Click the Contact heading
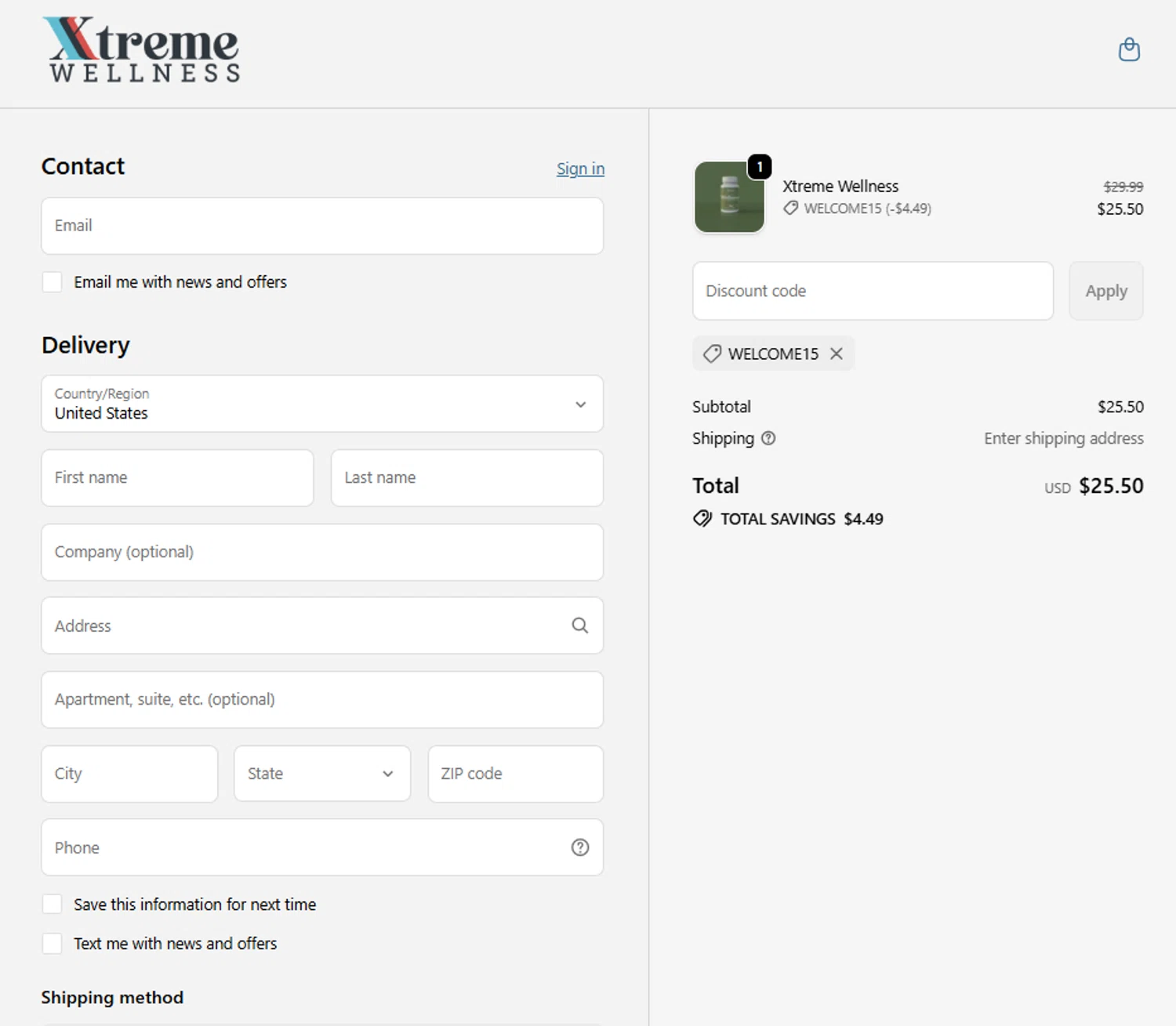1176x1026 pixels. pyautogui.click(x=83, y=166)
